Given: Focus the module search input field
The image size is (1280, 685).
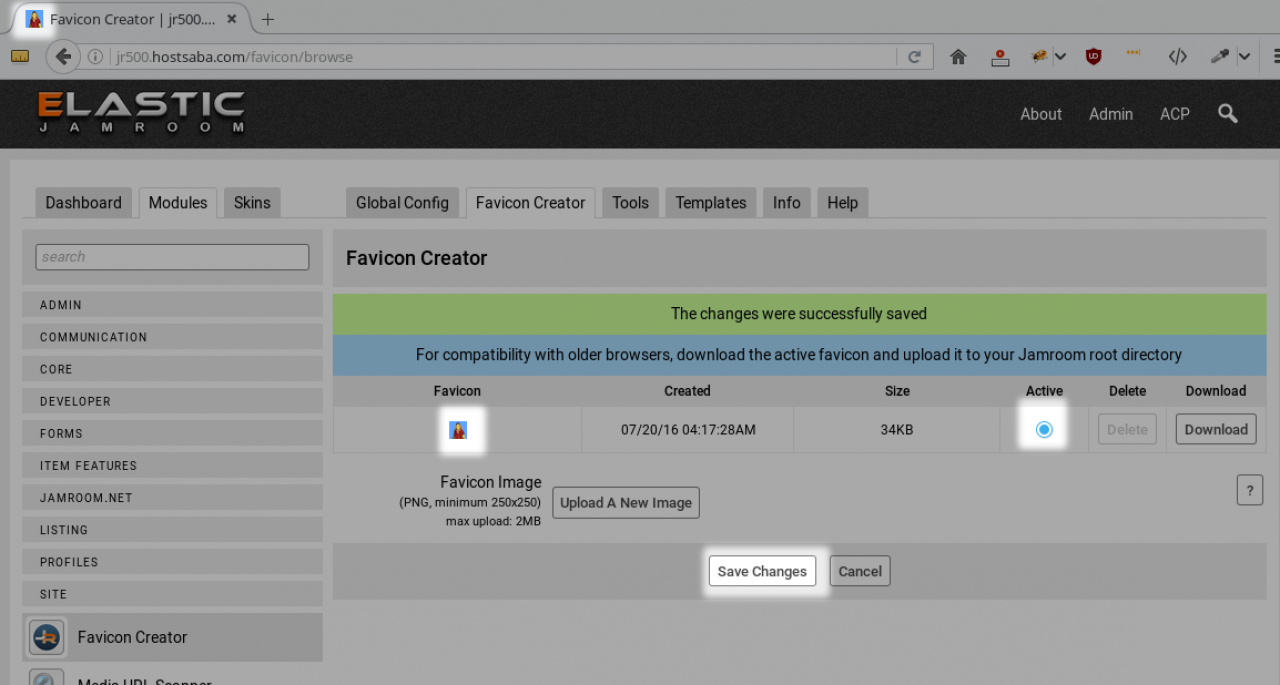Looking at the screenshot, I should point(172,257).
